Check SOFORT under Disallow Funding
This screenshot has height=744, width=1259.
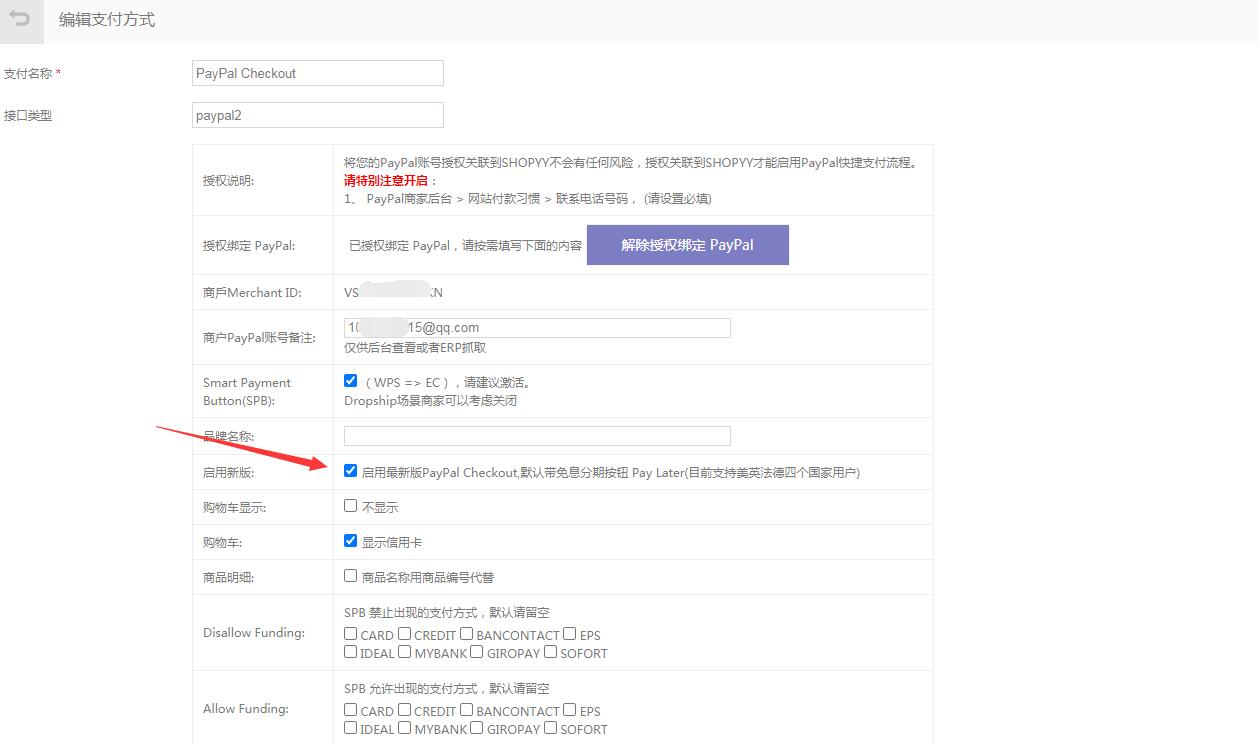[x=550, y=652]
